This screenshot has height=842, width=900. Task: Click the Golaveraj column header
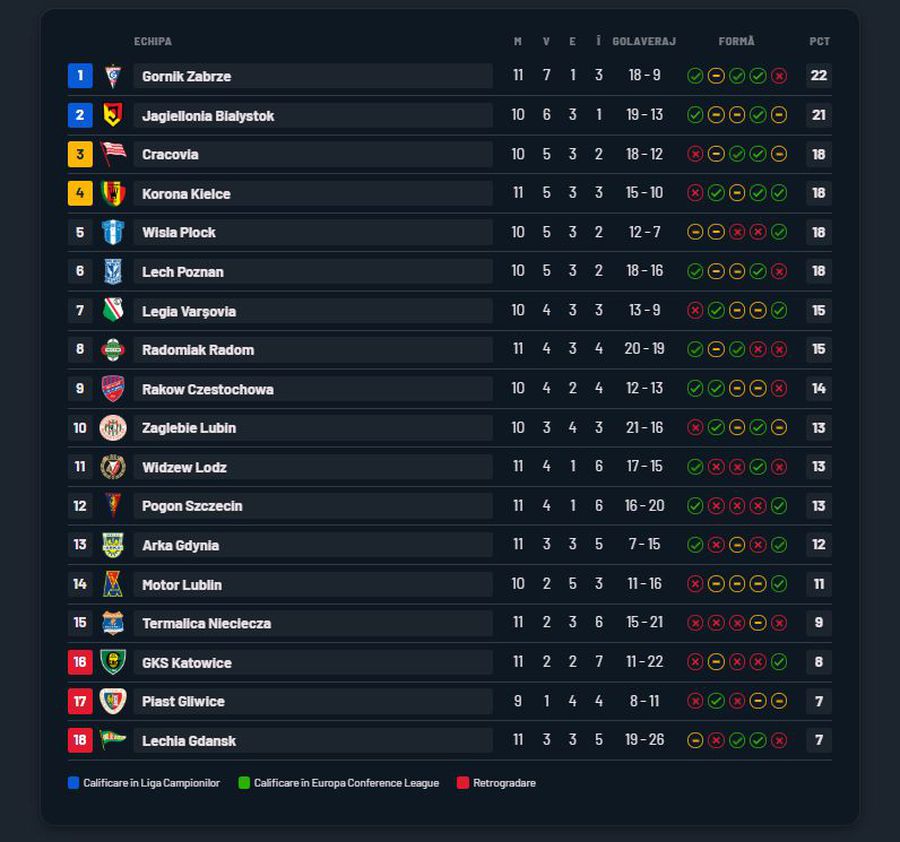pyautogui.click(x=644, y=42)
